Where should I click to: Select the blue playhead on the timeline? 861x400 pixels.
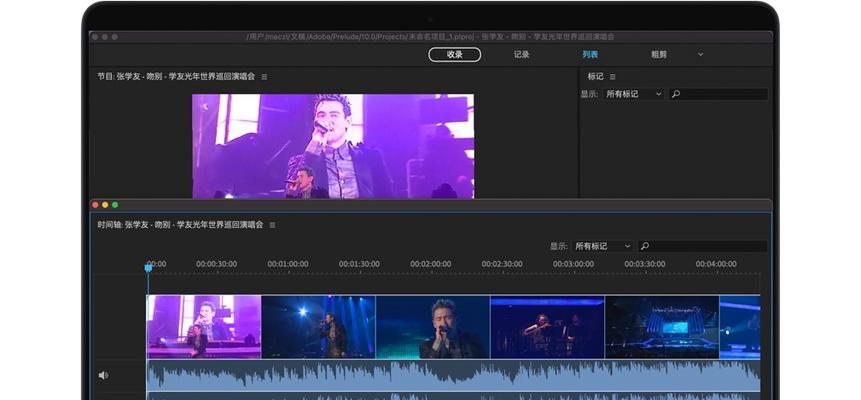[148, 268]
